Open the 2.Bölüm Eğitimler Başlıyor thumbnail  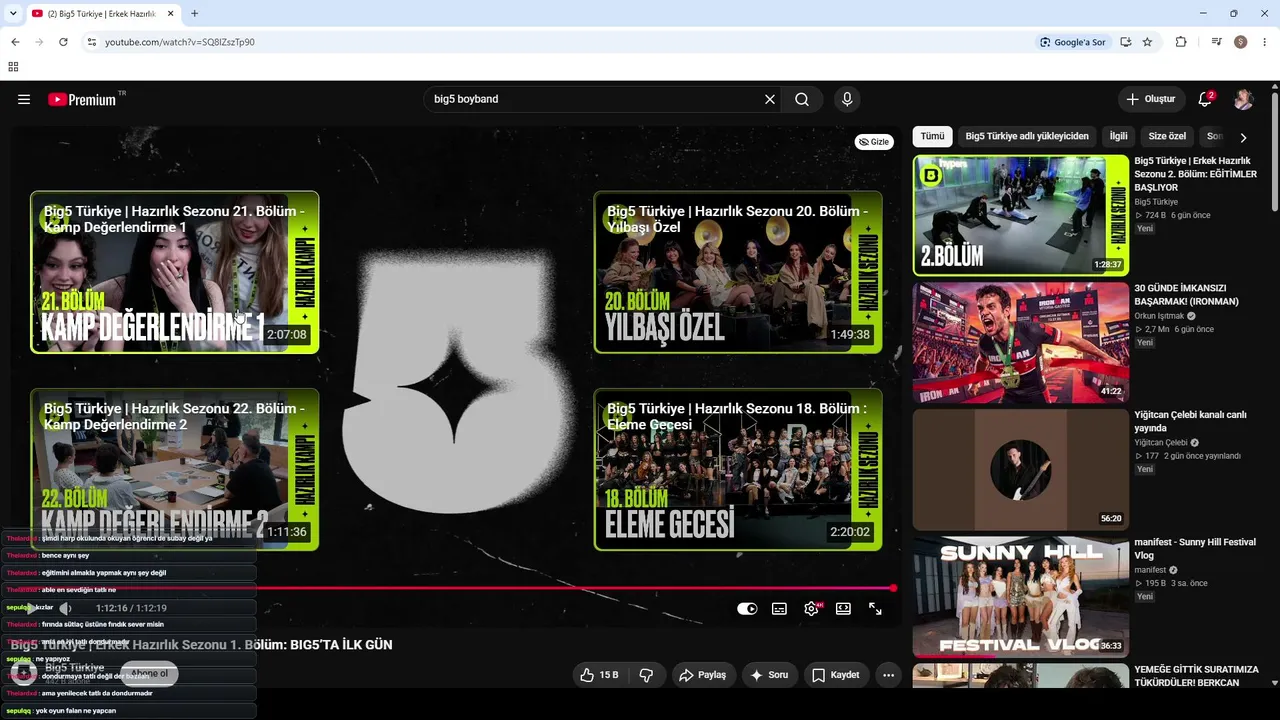pos(1021,215)
